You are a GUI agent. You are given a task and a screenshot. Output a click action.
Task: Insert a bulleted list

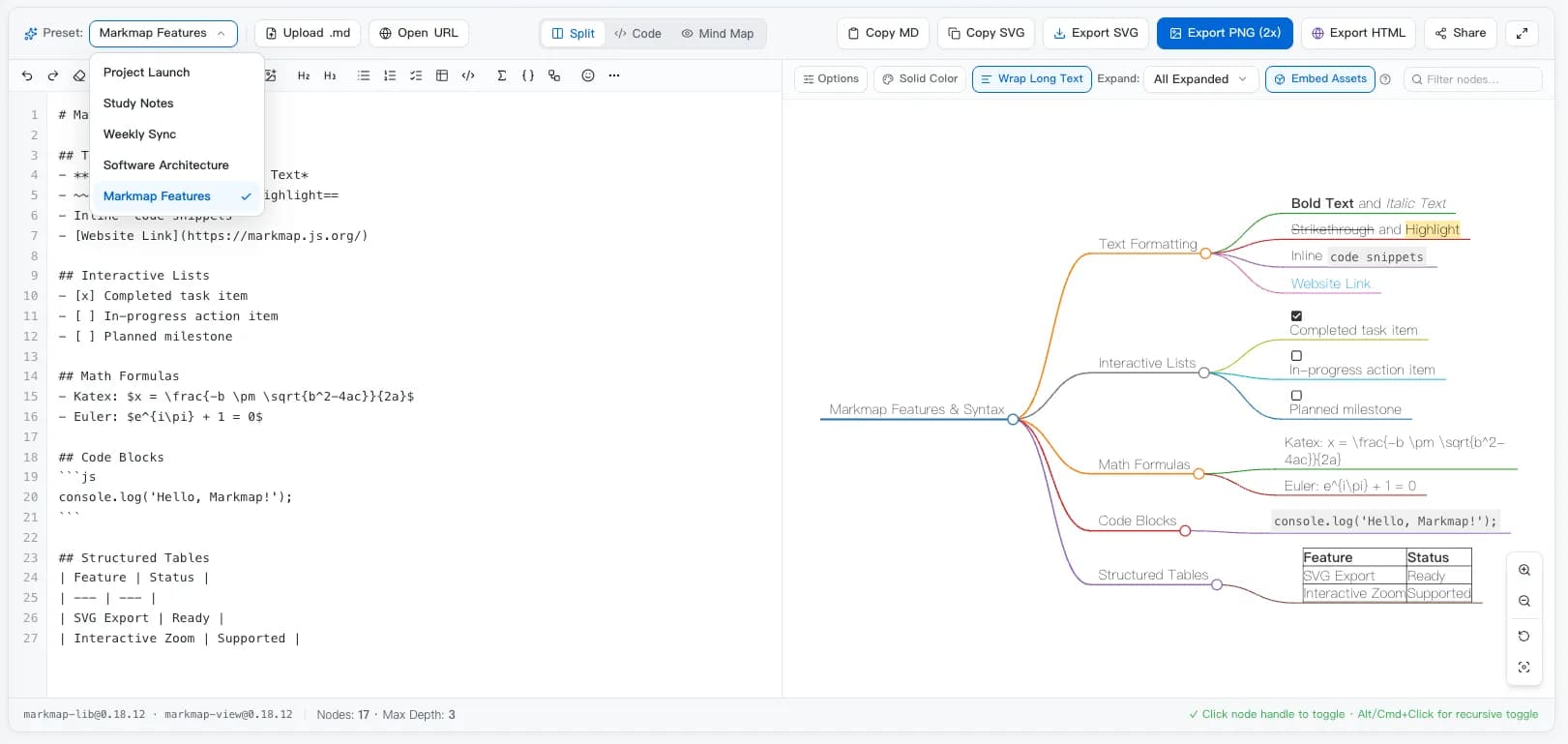364,75
